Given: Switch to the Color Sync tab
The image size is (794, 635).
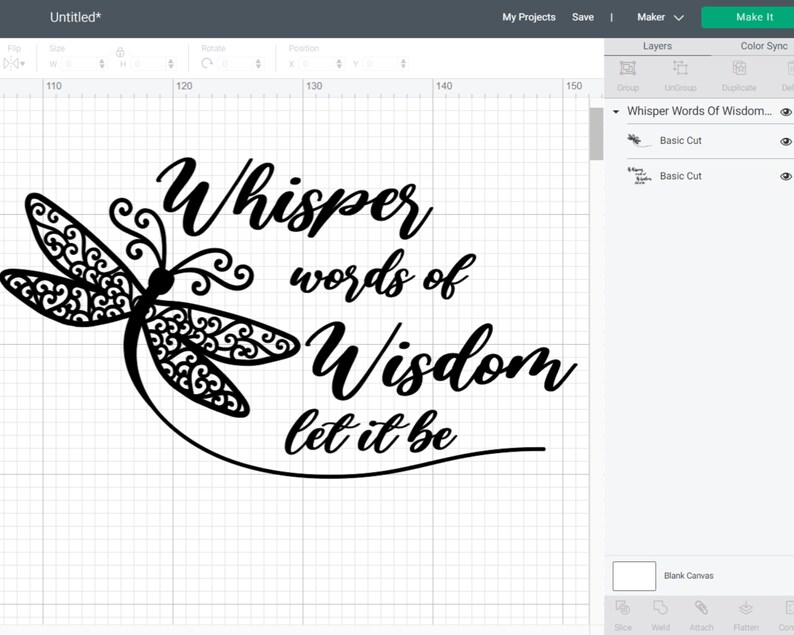Looking at the screenshot, I should [x=764, y=46].
